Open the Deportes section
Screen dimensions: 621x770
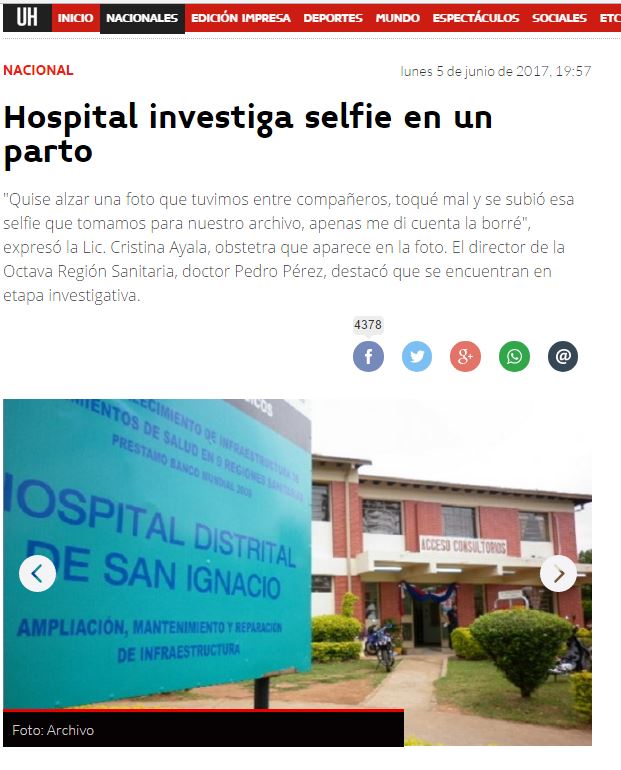click(x=333, y=18)
